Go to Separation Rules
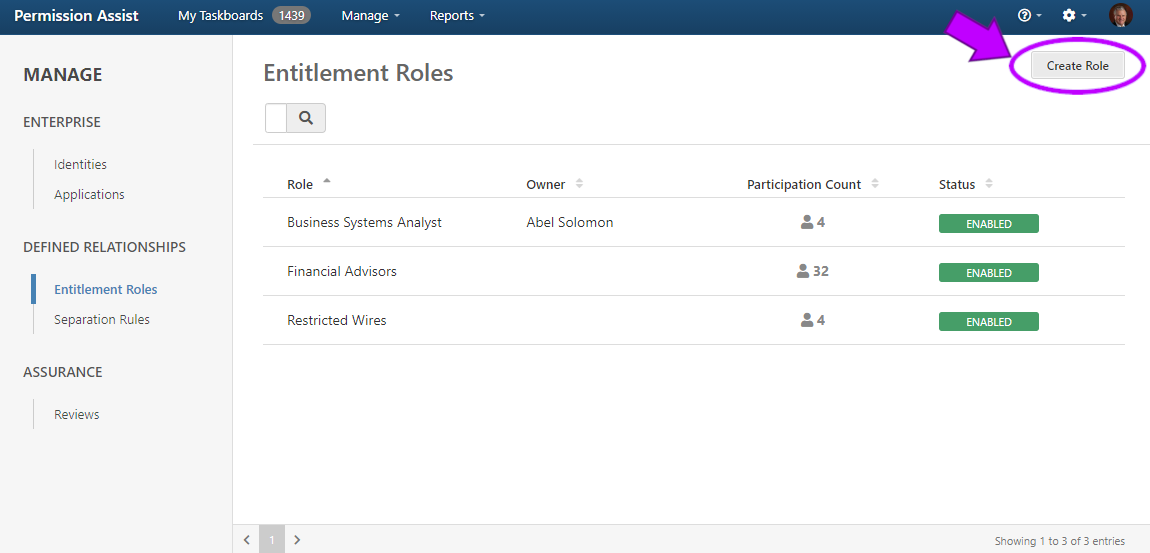The width and height of the screenshot is (1150, 553). click(102, 320)
